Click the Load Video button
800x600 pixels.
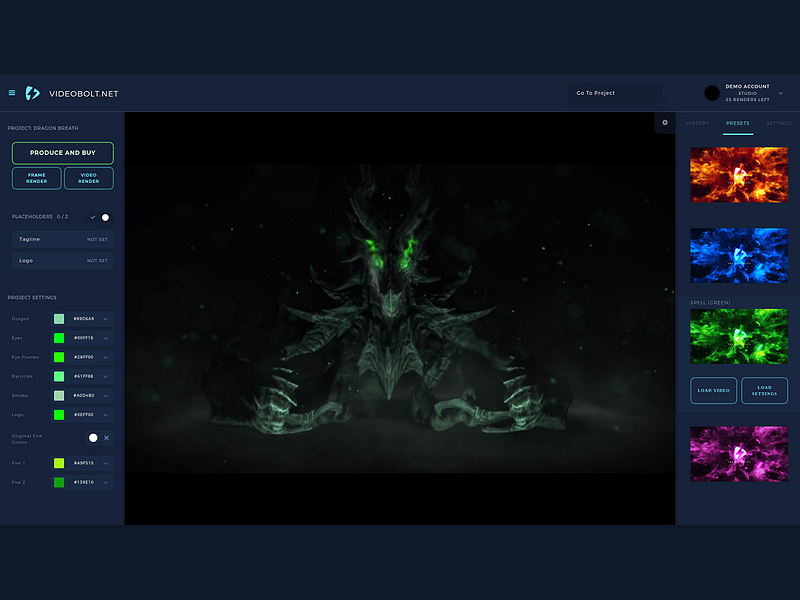pyautogui.click(x=713, y=390)
